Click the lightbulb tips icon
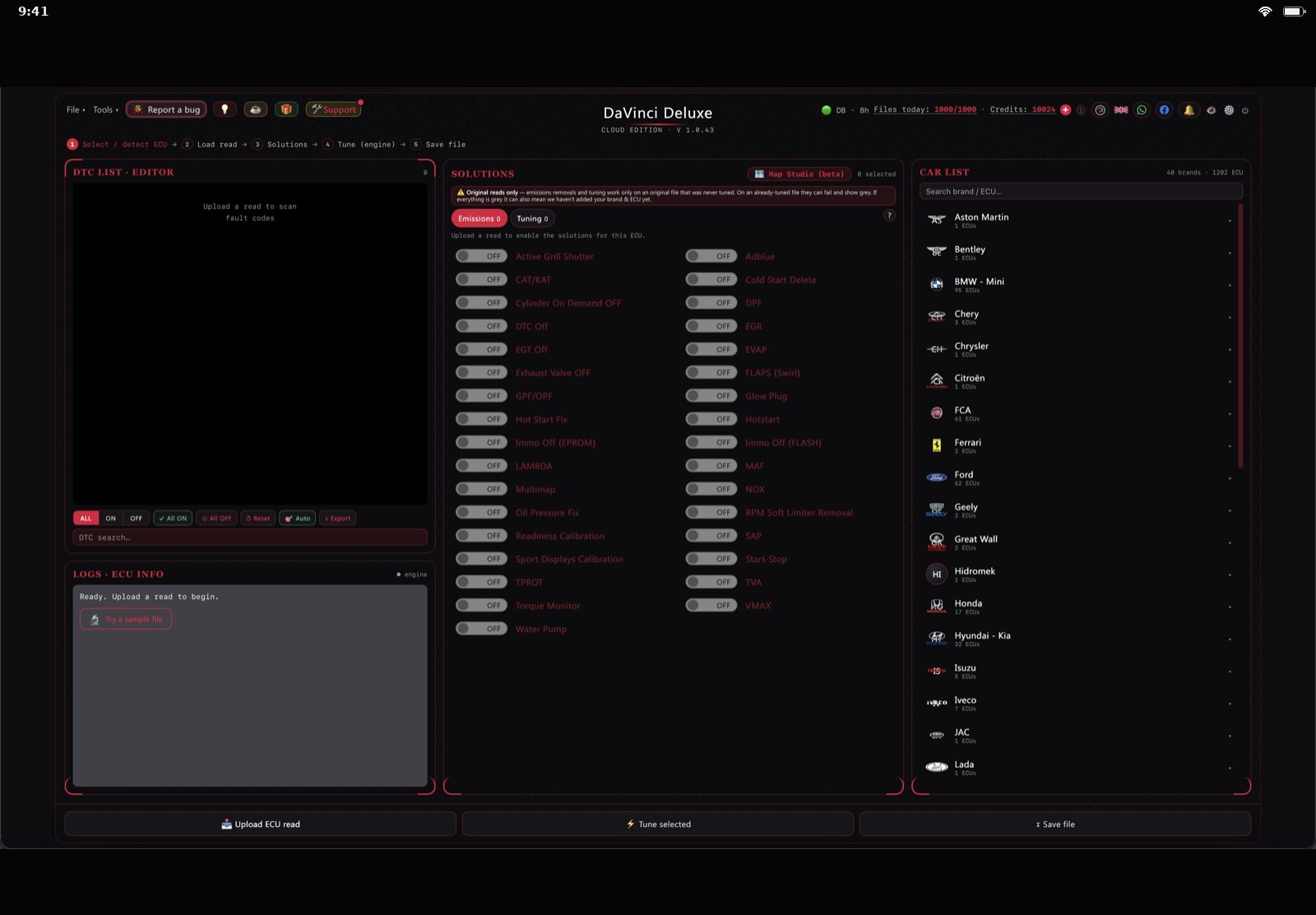The width and height of the screenshot is (1316, 915). point(225,109)
